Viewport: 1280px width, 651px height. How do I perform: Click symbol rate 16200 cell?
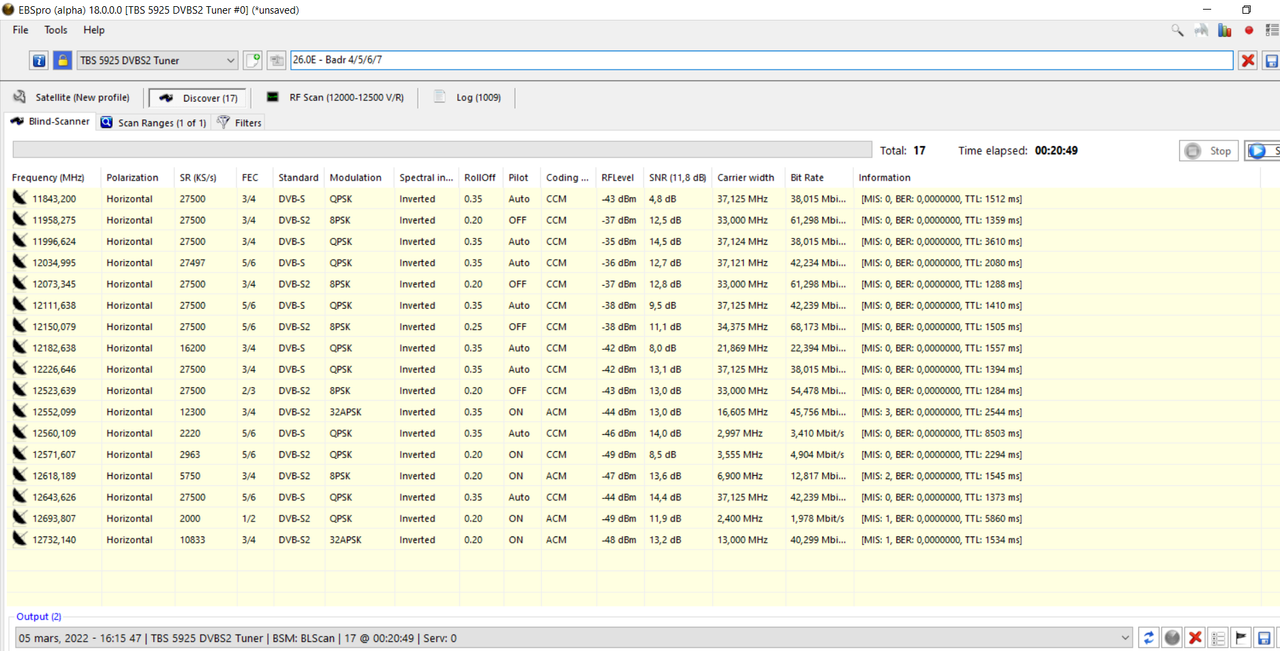(x=192, y=348)
